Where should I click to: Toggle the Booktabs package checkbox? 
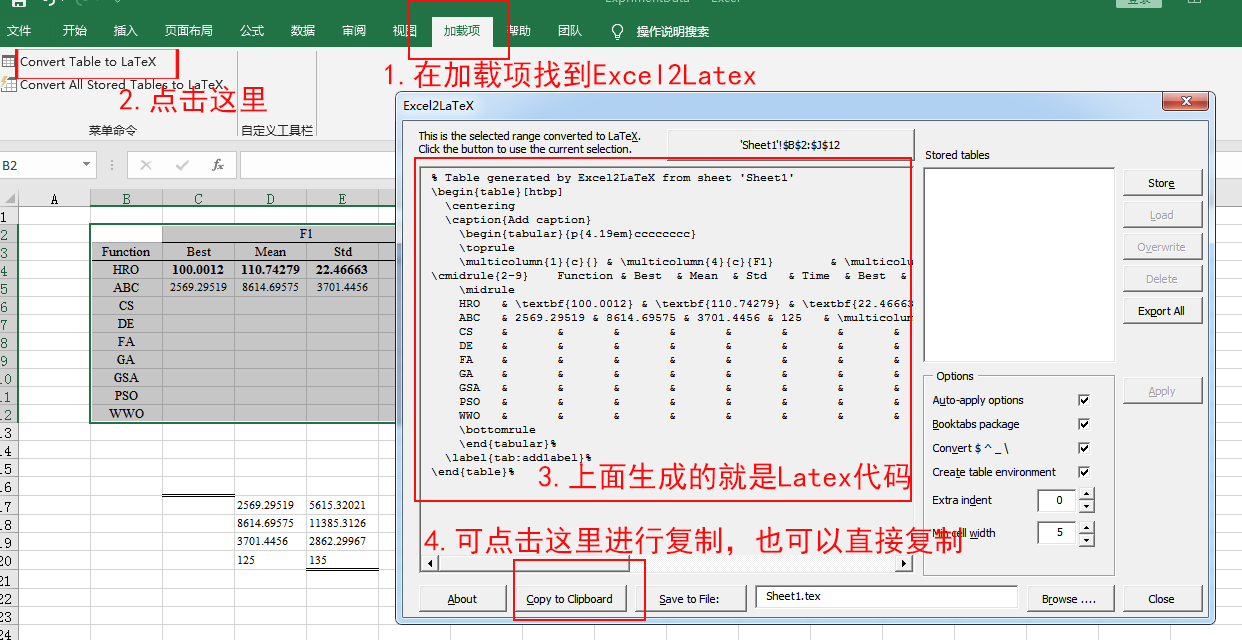pyautogui.click(x=1084, y=423)
